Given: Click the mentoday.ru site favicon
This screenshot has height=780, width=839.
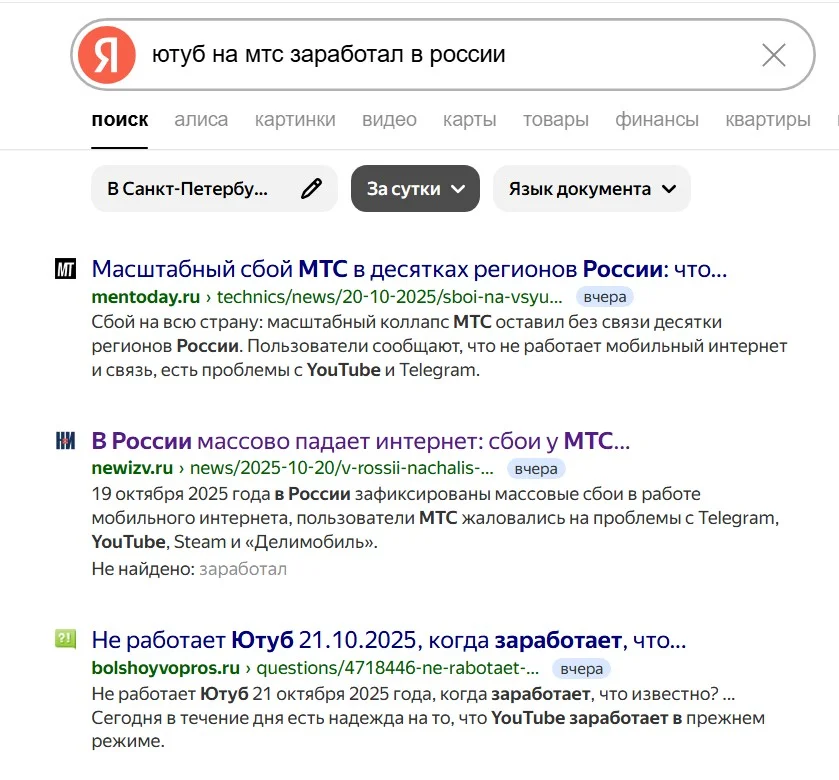Looking at the screenshot, I should pos(66,269).
